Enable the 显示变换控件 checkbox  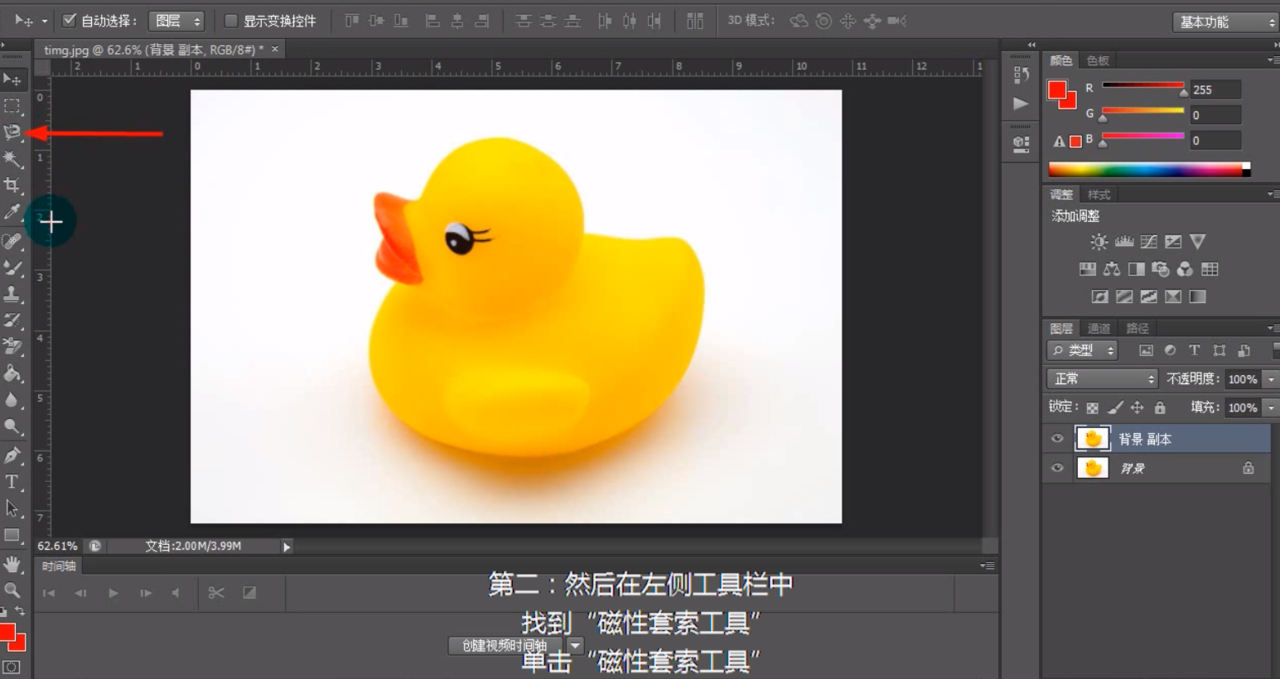point(231,20)
